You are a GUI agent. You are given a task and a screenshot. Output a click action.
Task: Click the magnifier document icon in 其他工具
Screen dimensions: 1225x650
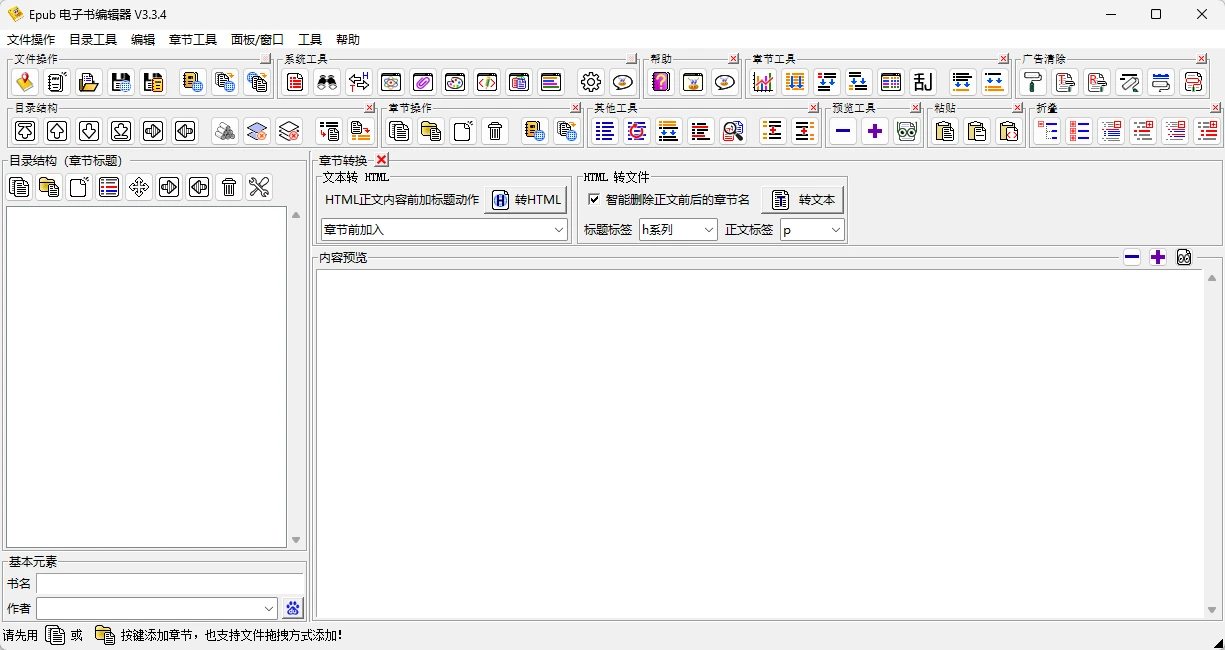(733, 131)
